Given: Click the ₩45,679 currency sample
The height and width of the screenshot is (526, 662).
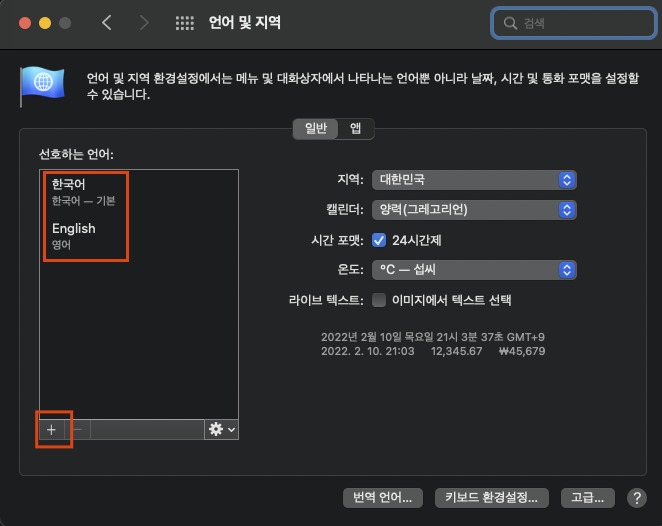Looking at the screenshot, I should 522,351.
